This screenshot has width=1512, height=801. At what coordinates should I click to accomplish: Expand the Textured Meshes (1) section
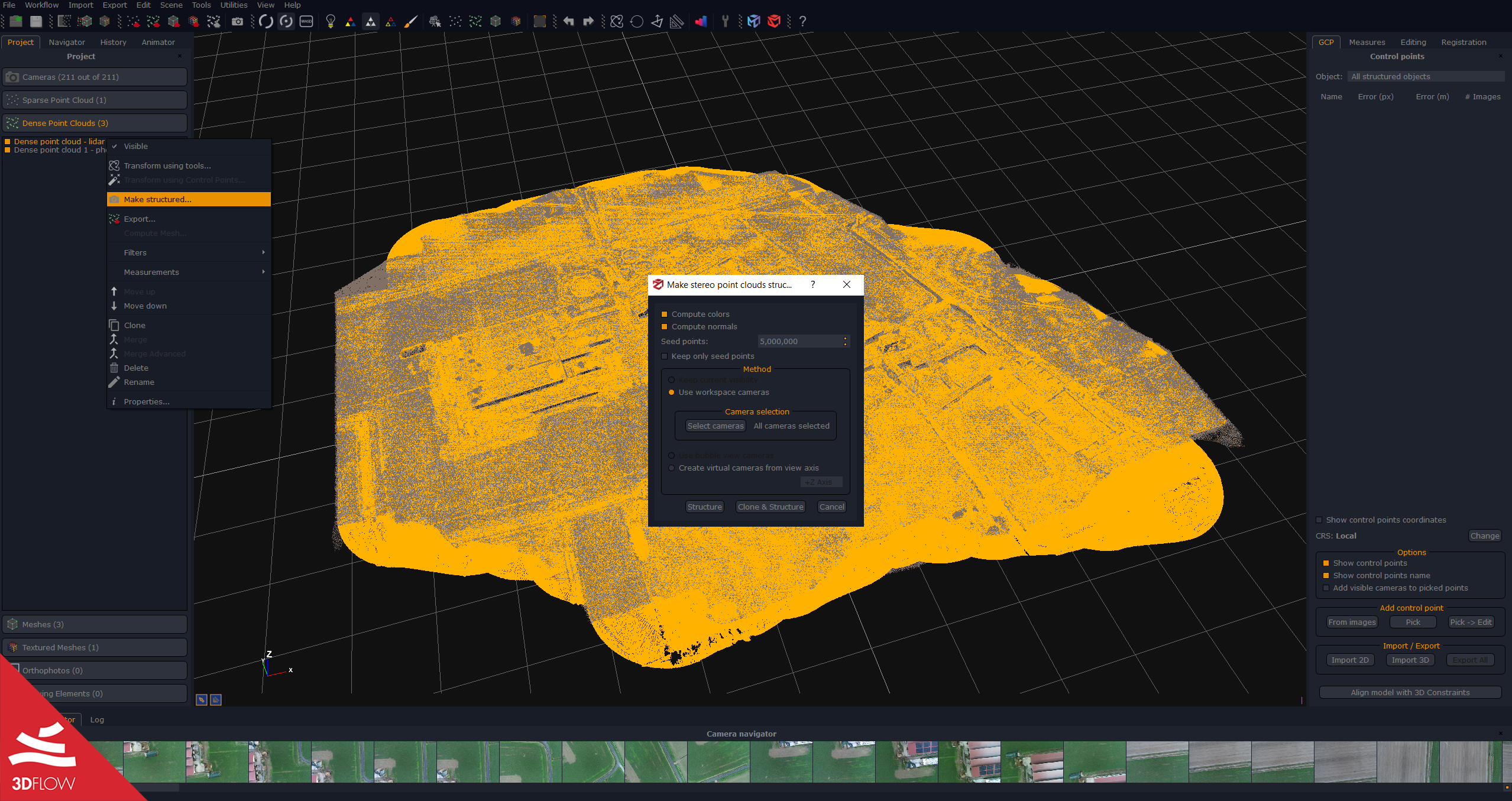95,647
